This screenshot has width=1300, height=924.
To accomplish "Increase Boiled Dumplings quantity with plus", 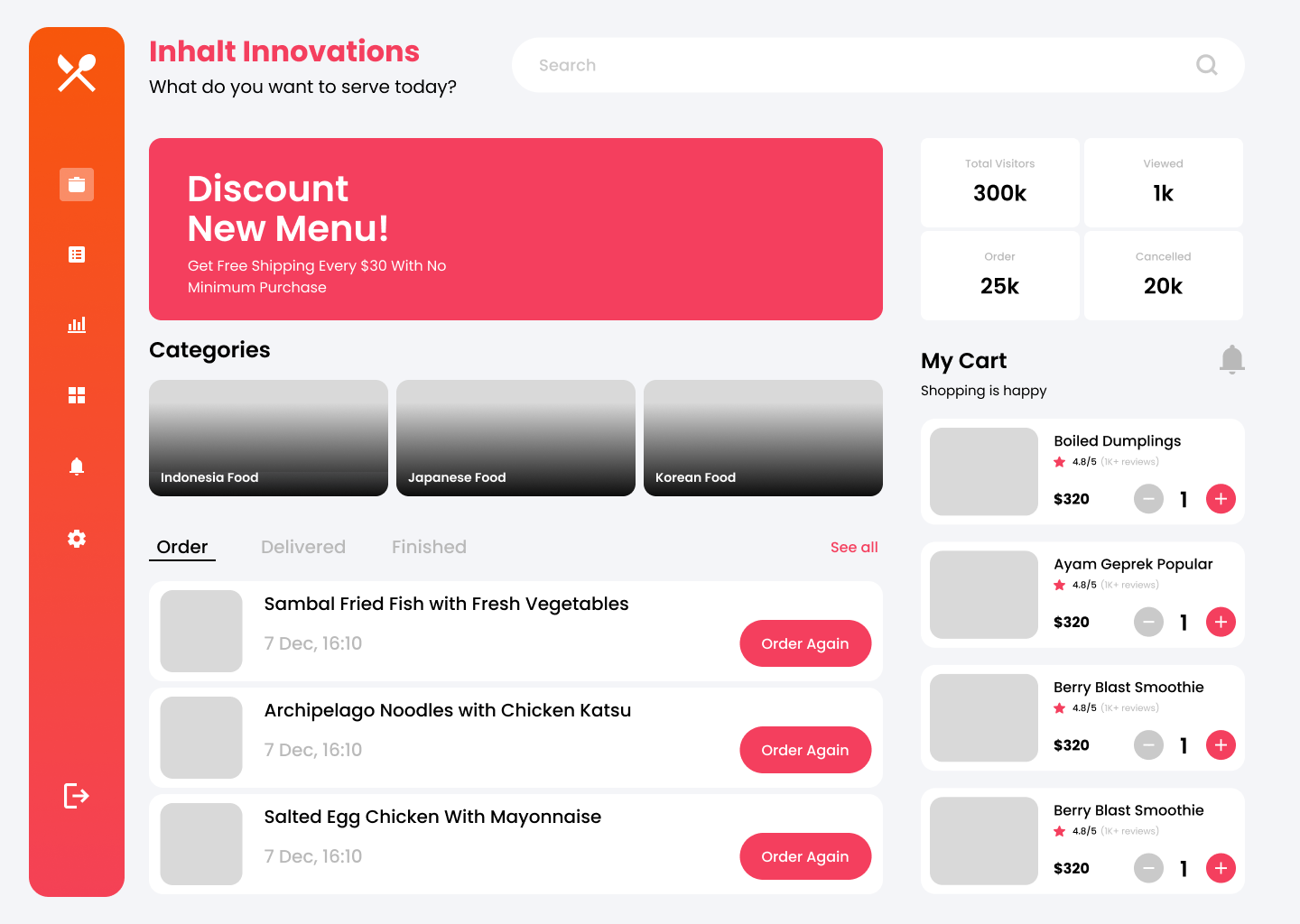I will [x=1221, y=499].
